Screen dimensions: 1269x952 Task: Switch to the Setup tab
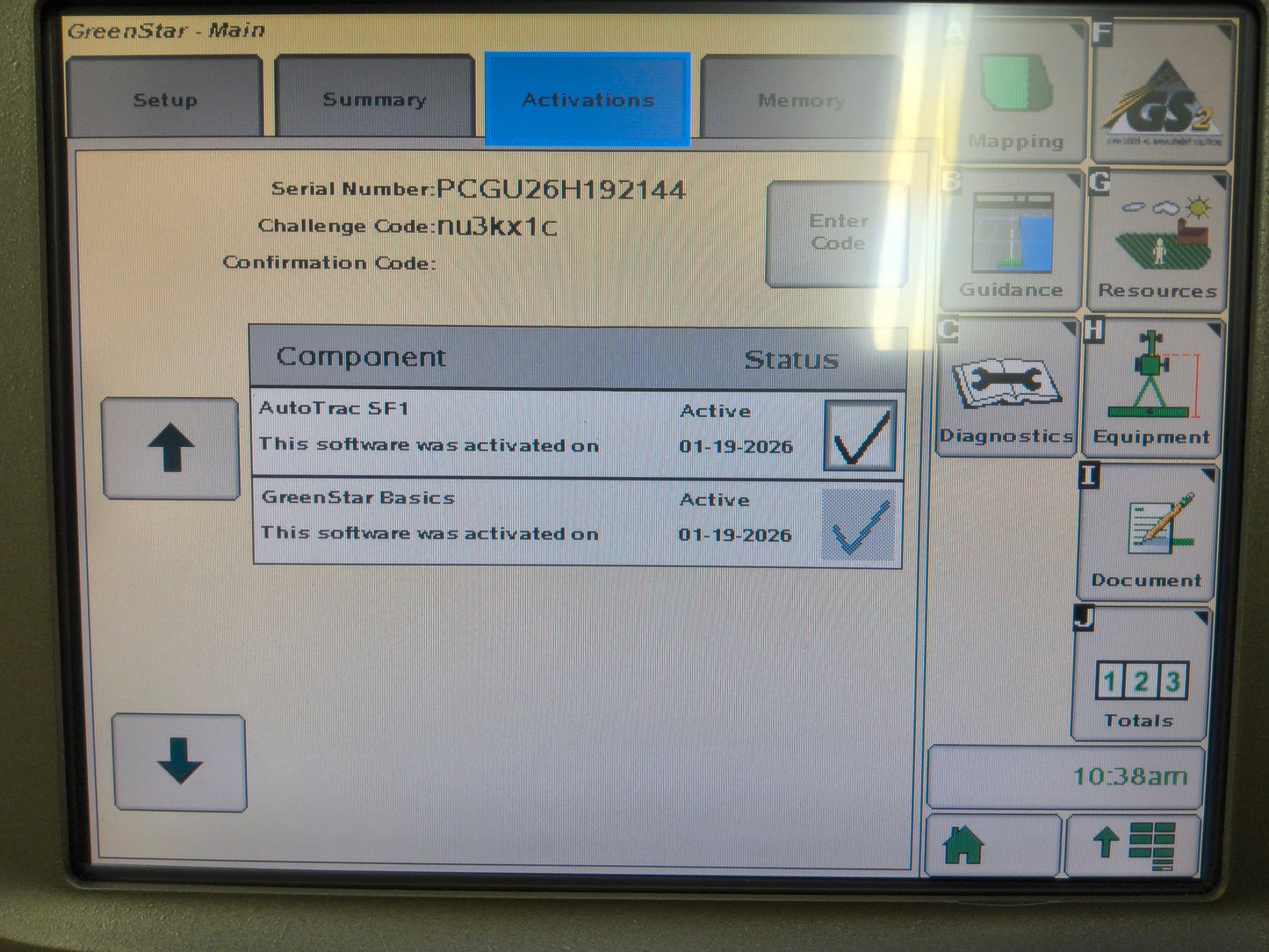pyautogui.click(x=164, y=97)
